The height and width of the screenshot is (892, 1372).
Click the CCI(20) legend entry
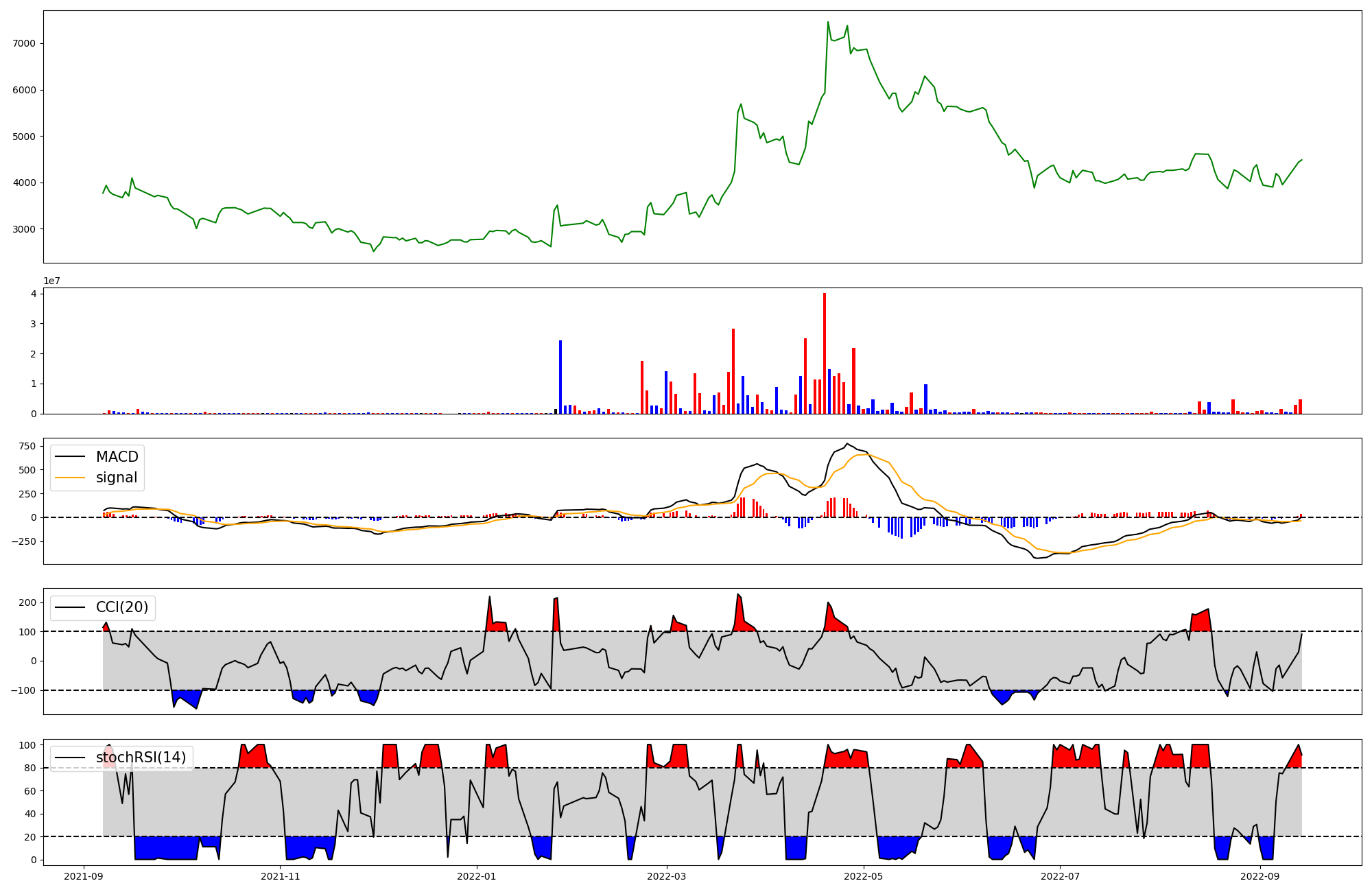122,607
